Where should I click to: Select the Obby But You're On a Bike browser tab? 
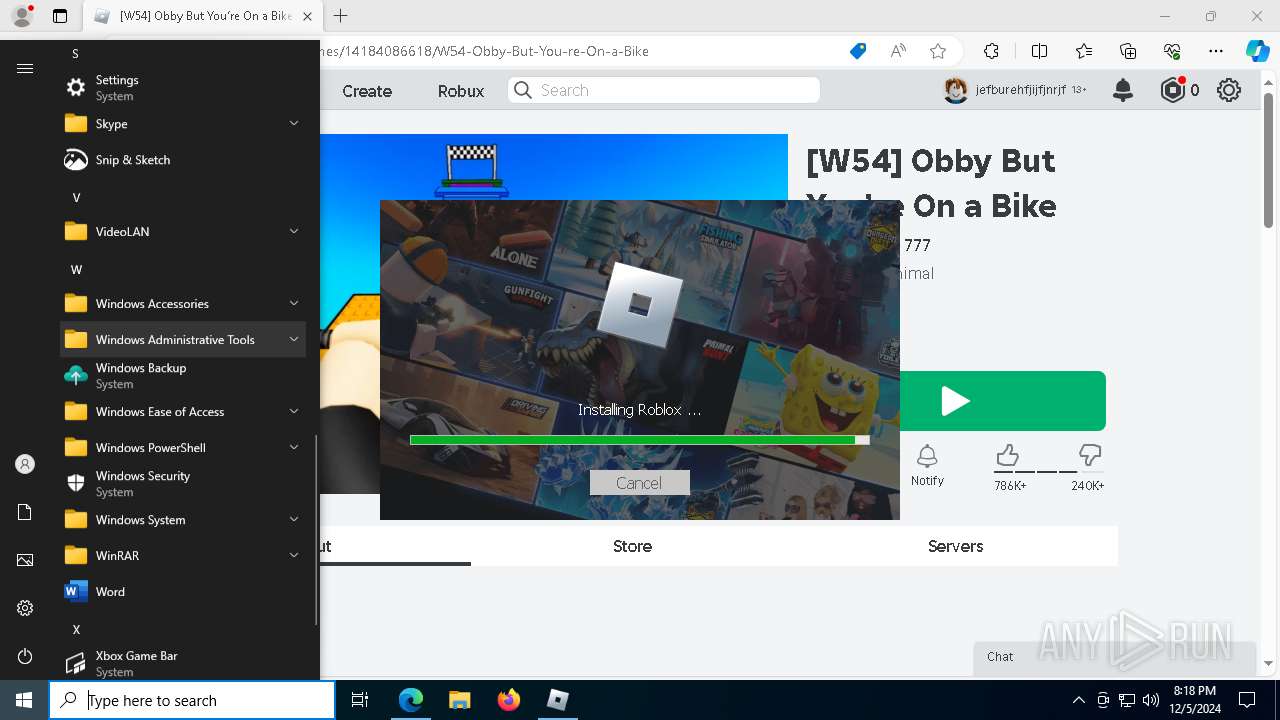pyautogui.click(x=203, y=16)
